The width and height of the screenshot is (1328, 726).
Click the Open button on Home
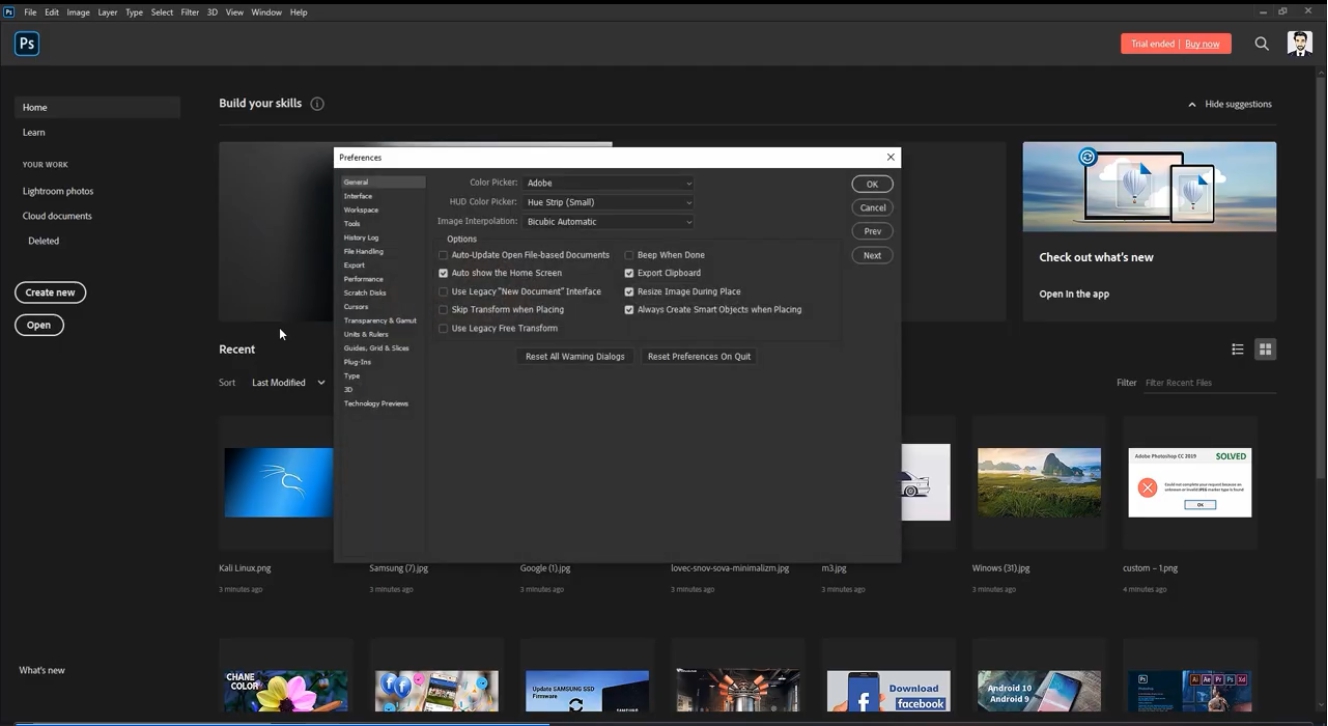tap(39, 325)
